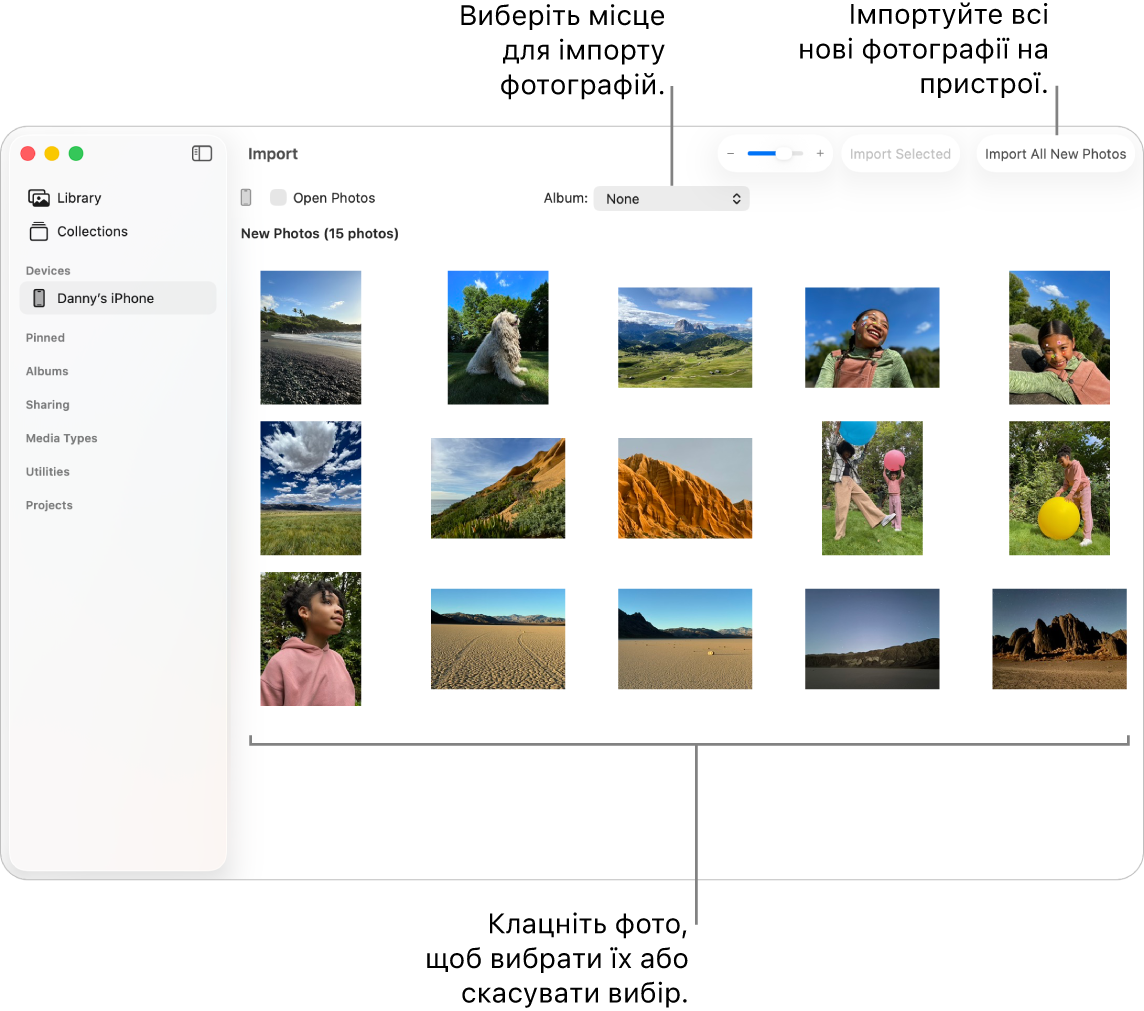1144x1011 pixels.
Task: Open the Album None dropdown menu
Action: tap(670, 198)
